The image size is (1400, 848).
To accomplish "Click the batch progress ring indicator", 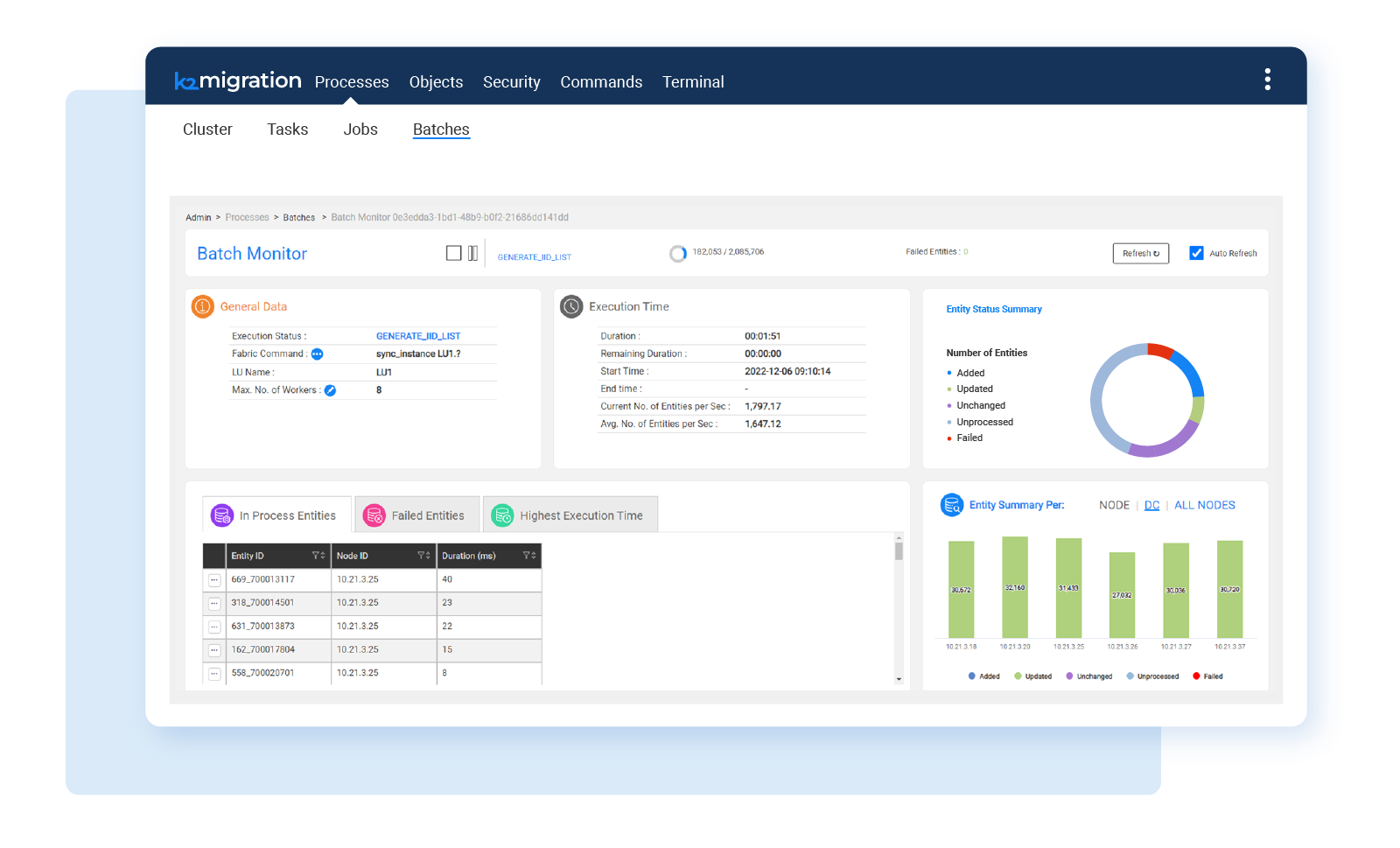I will click(x=678, y=253).
